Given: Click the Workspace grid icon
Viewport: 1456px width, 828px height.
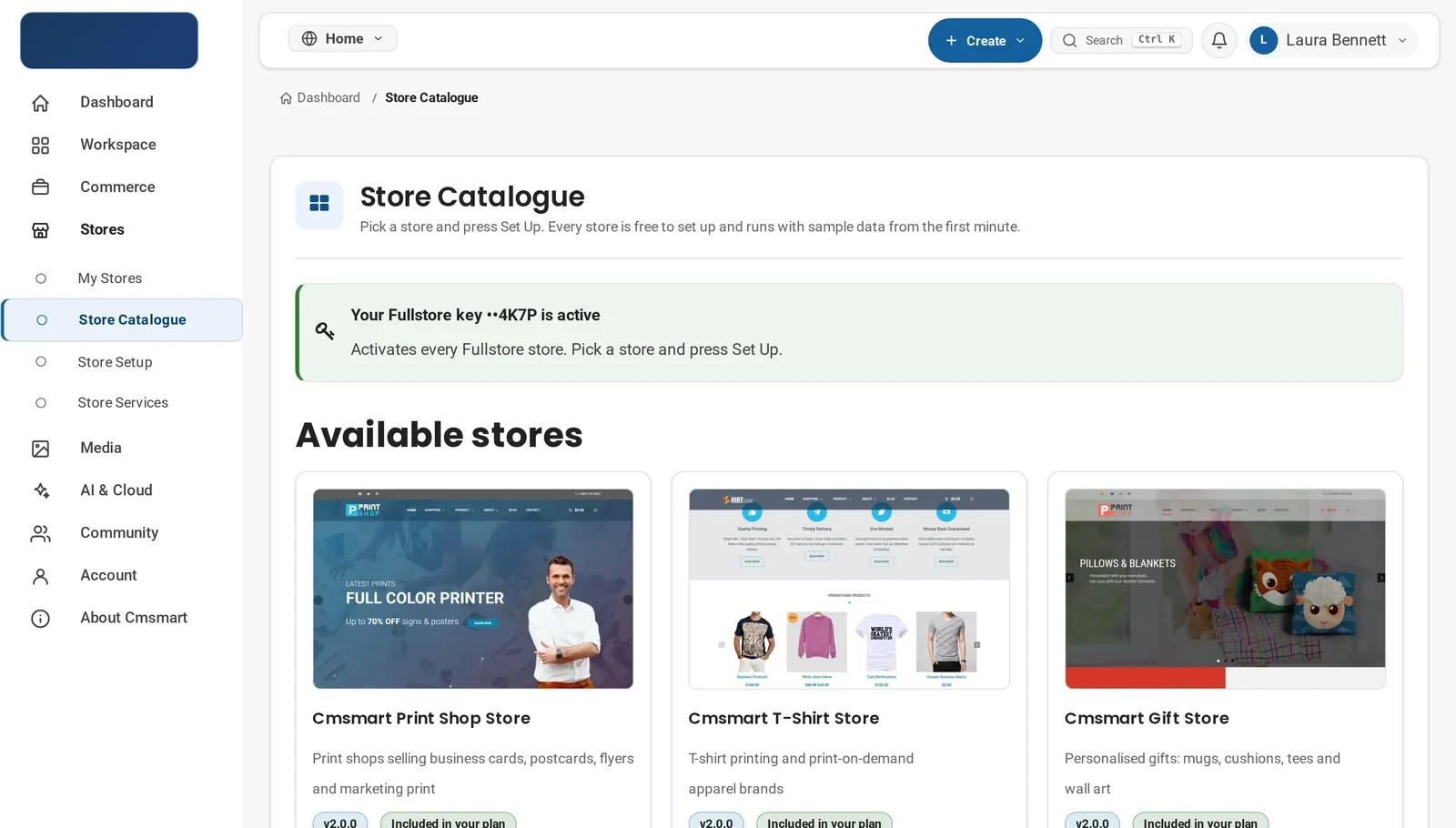Looking at the screenshot, I should pyautogui.click(x=40, y=146).
